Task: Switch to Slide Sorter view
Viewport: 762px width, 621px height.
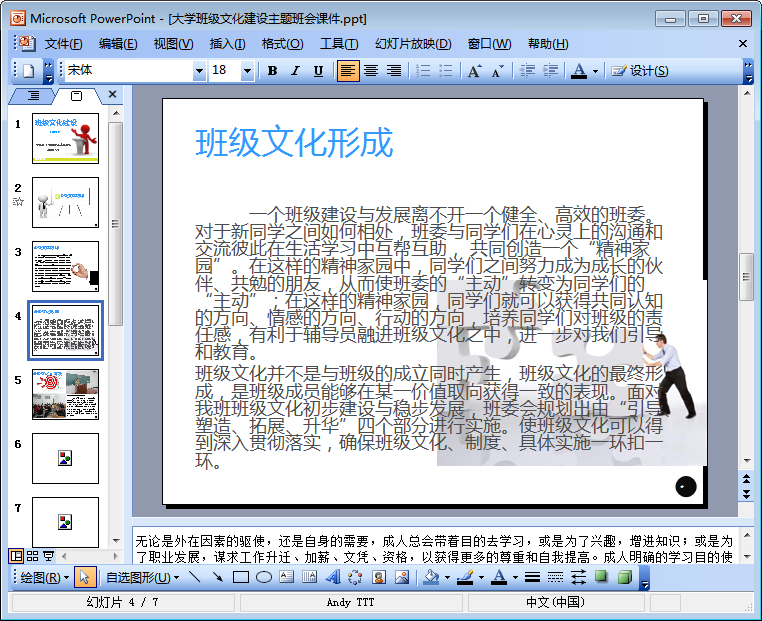Action: click(32, 555)
